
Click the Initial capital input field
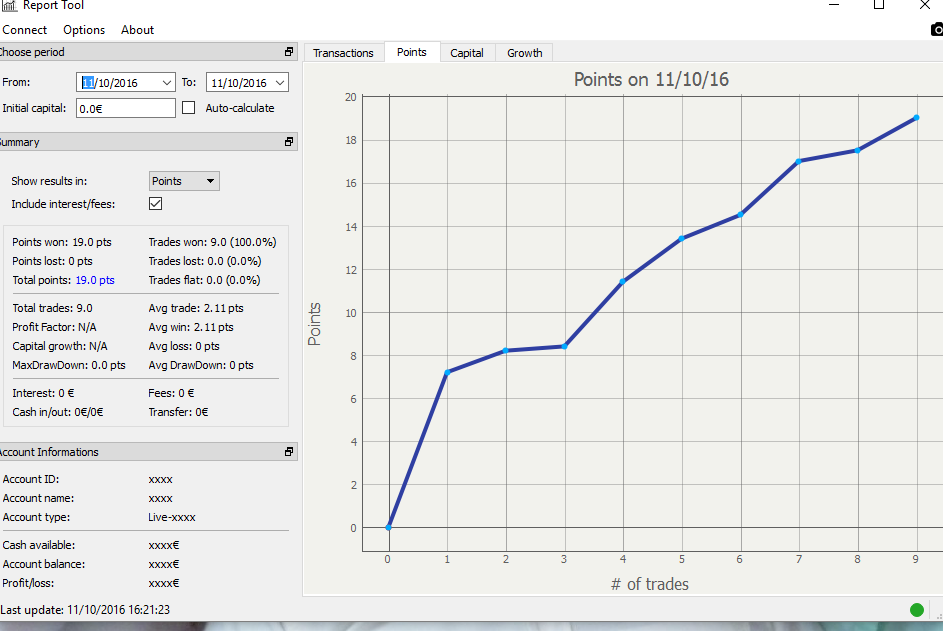[x=126, y=108]
